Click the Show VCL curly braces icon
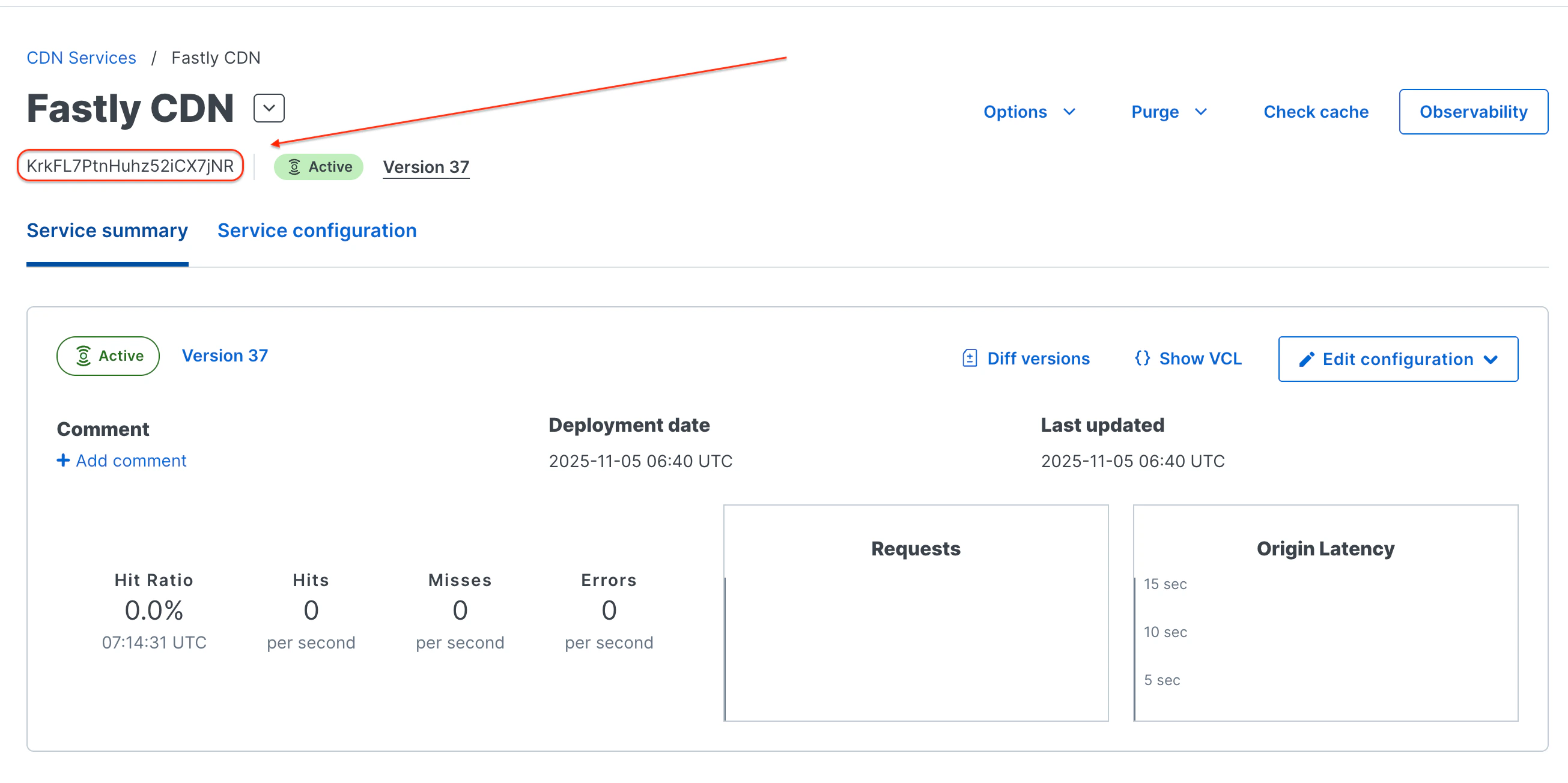 click(1142, 358)
